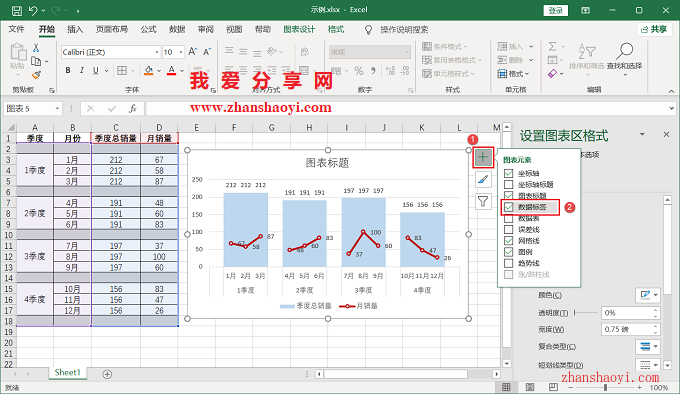
Task: Click the 图表标题 chart title
Action: click(x=327, y=163)
